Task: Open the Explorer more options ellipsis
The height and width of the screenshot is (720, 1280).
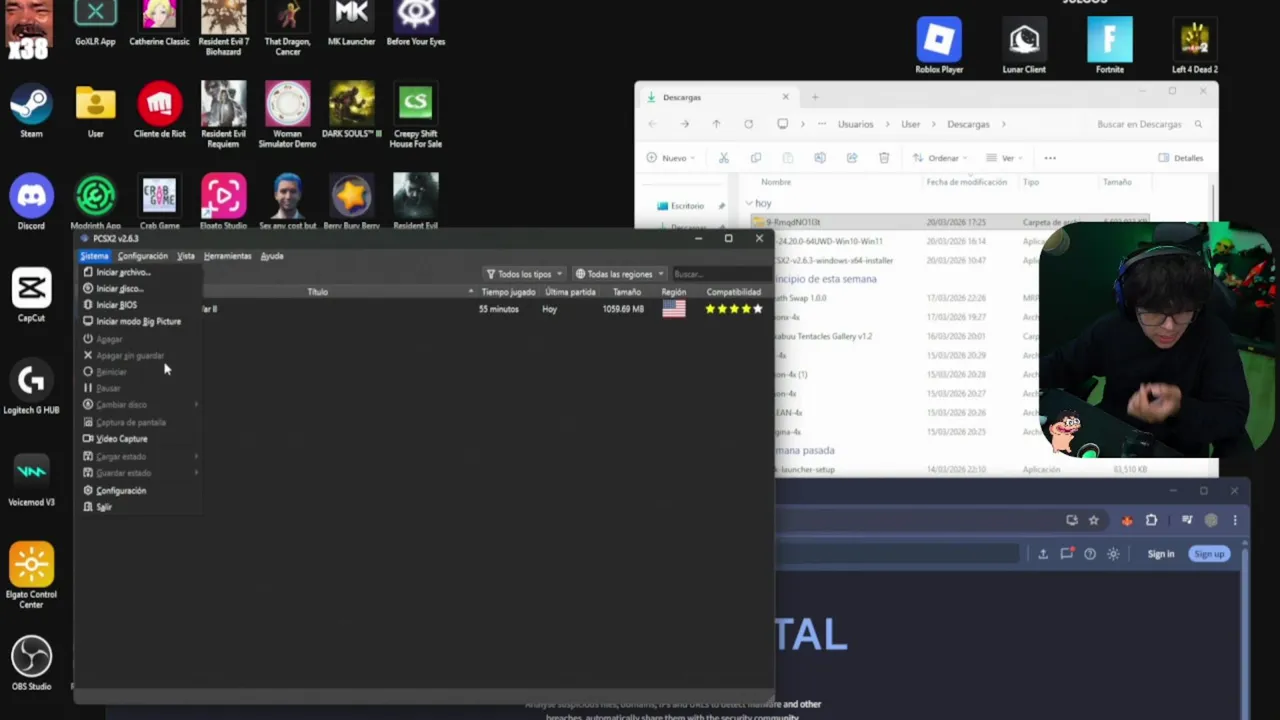Action: pos(1050,158)
